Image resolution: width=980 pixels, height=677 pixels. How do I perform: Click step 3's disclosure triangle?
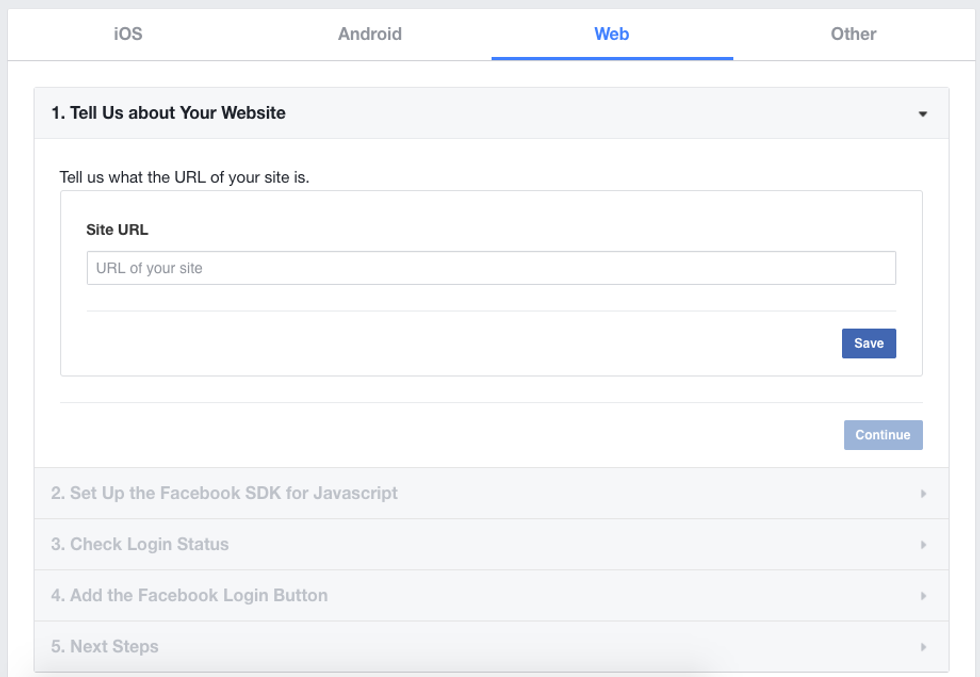click(x=923, y=544)
